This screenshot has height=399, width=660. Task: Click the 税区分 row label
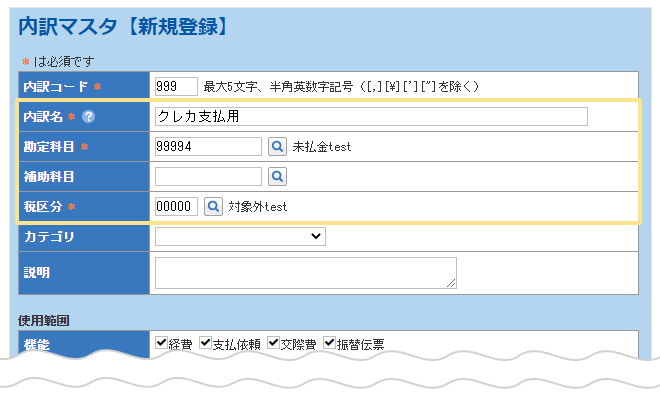click(43, 206)
